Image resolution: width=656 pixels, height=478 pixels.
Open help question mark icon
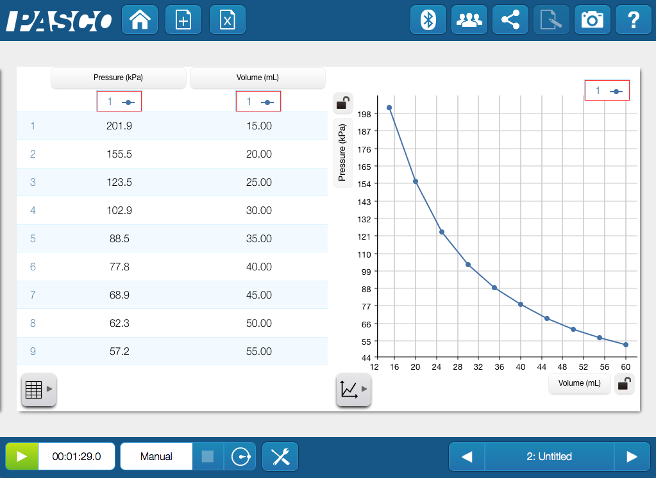pos(634,20)
